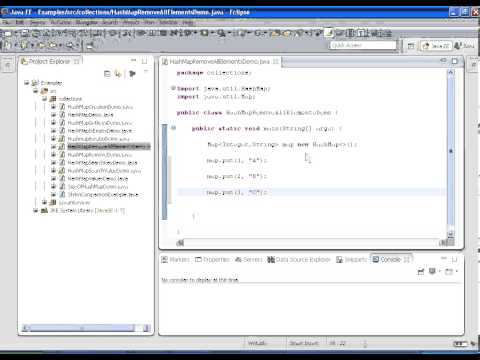Close the Console view tab
This screenshot has width=480, height=360.
407,259
